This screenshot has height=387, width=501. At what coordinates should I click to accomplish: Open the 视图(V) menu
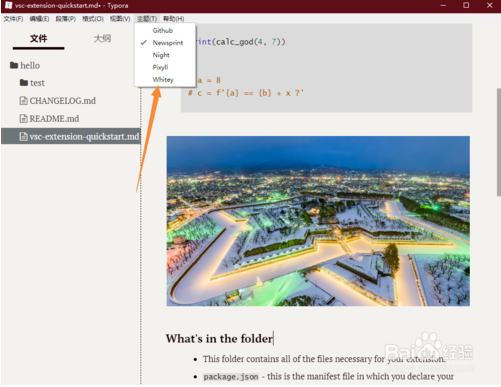[x=120, y=19]
